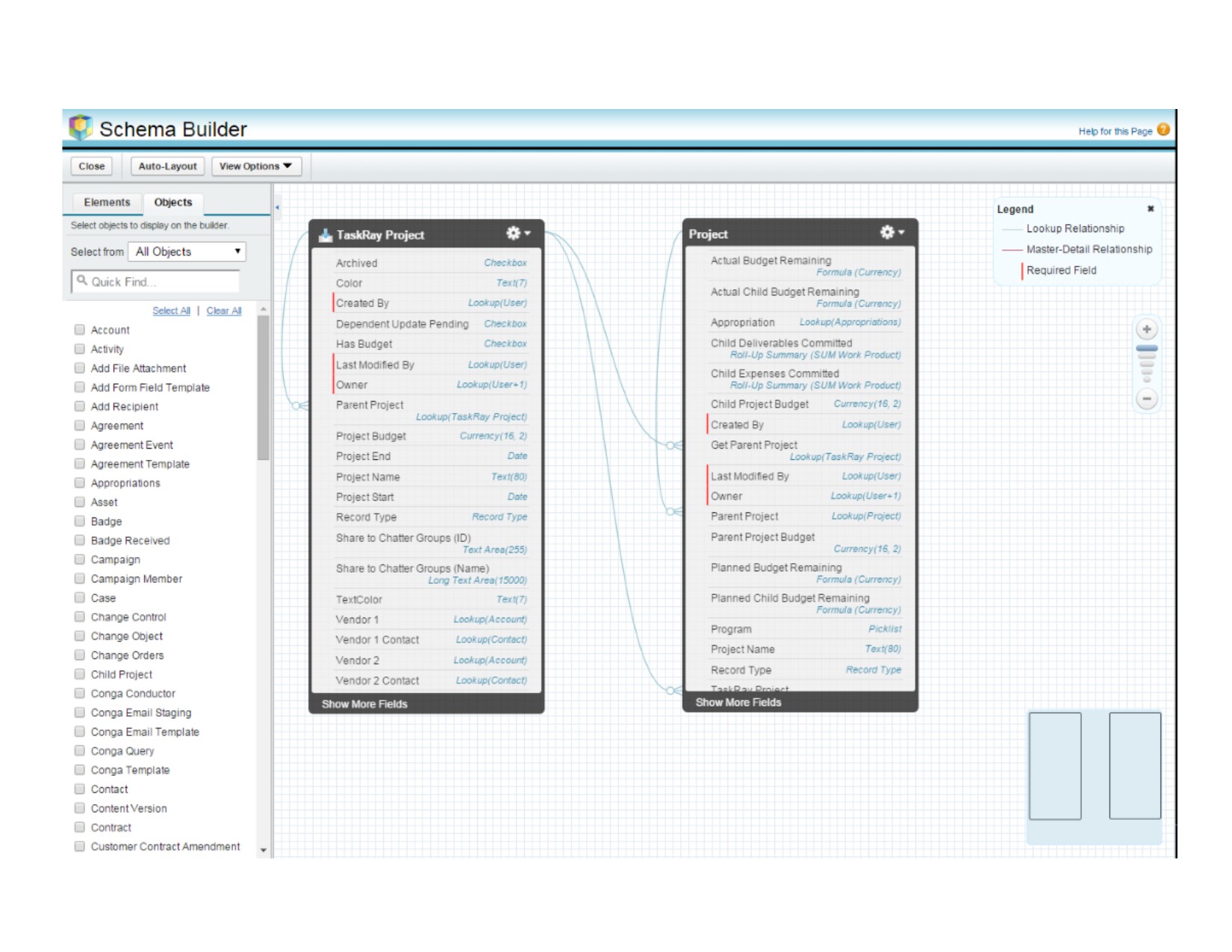1232x952 pixels.
Task: Enable the Appropriations checkbox
Action: 79,483
